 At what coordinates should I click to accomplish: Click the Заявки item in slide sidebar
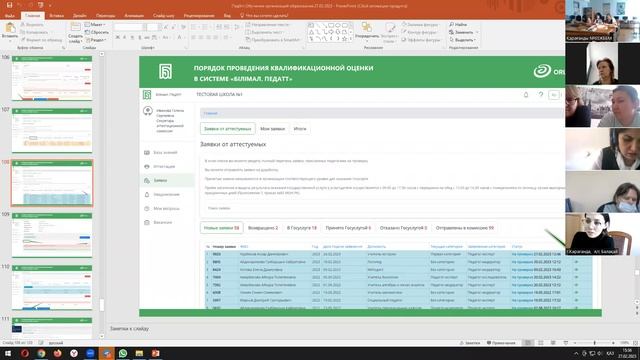(168, 180)
